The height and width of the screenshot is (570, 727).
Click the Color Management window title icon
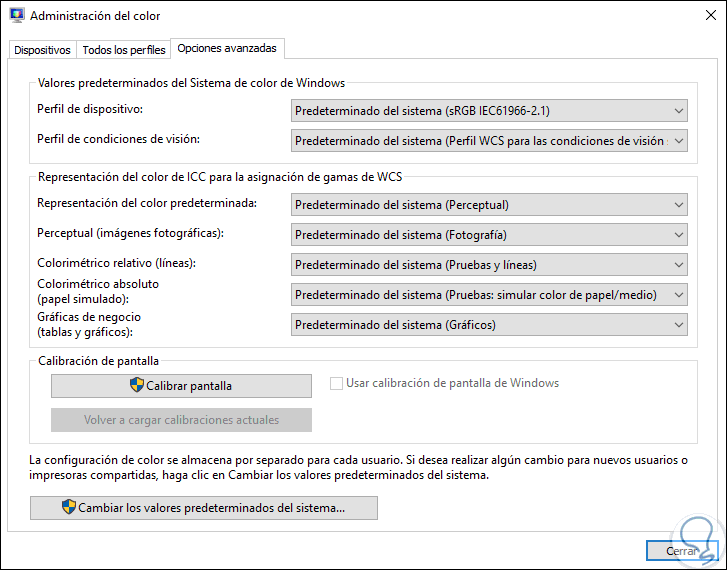tap(17, 16)
